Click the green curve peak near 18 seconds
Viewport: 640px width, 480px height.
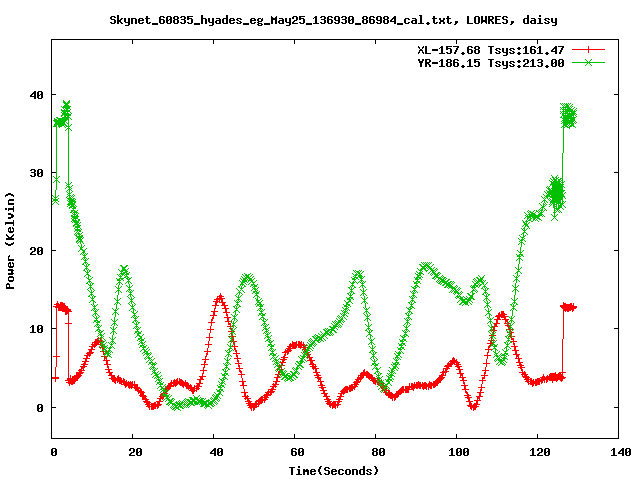(124, 269)
